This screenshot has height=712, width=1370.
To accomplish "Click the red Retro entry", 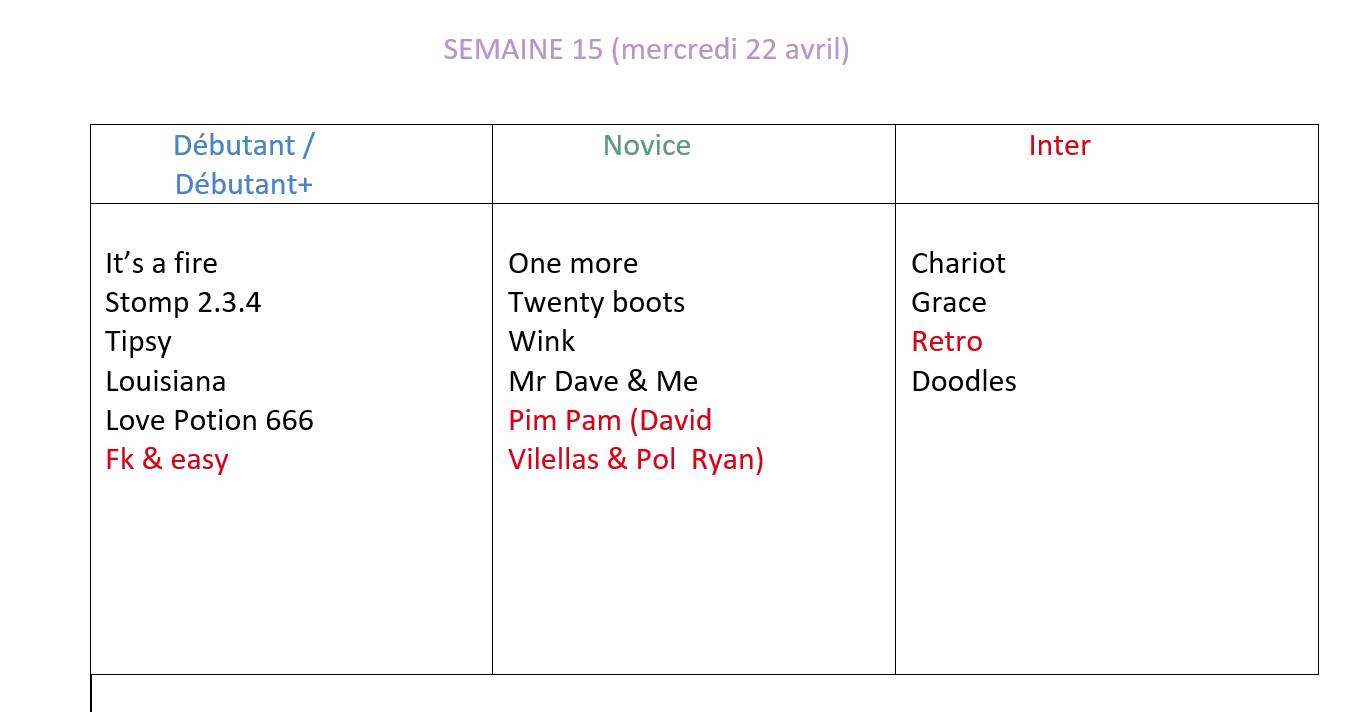I will [x=946, y=342].
